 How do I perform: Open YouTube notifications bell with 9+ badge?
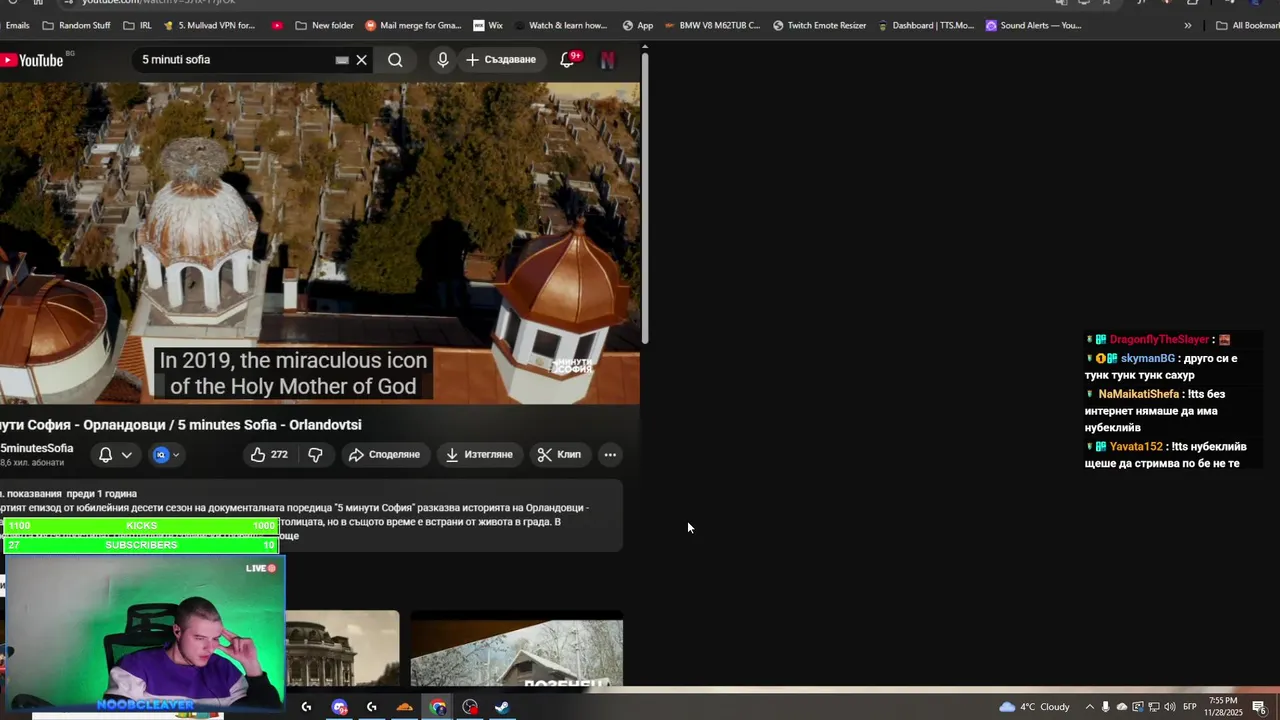568,60
